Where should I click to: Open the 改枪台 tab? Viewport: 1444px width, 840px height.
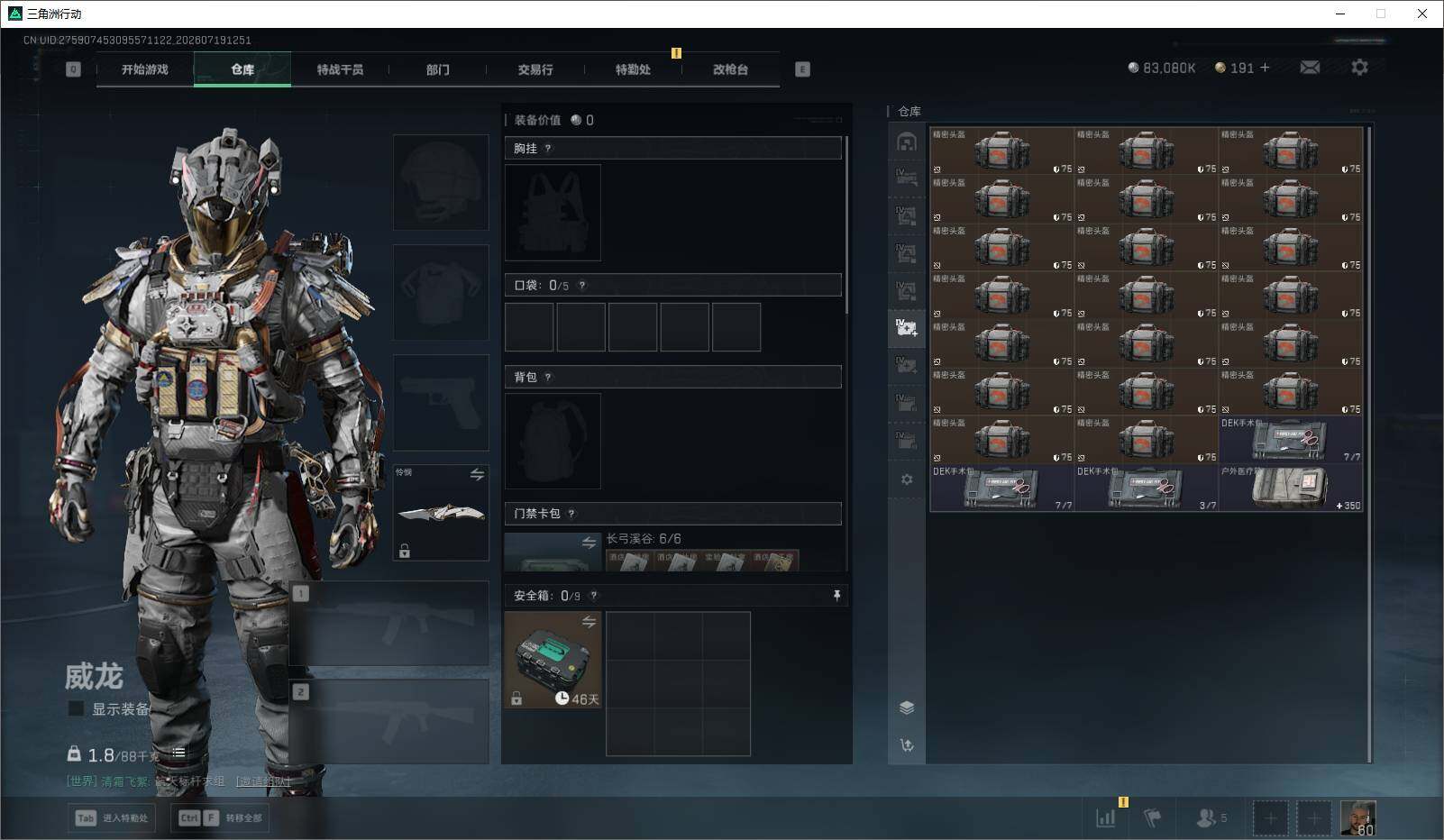click(730, 69)
